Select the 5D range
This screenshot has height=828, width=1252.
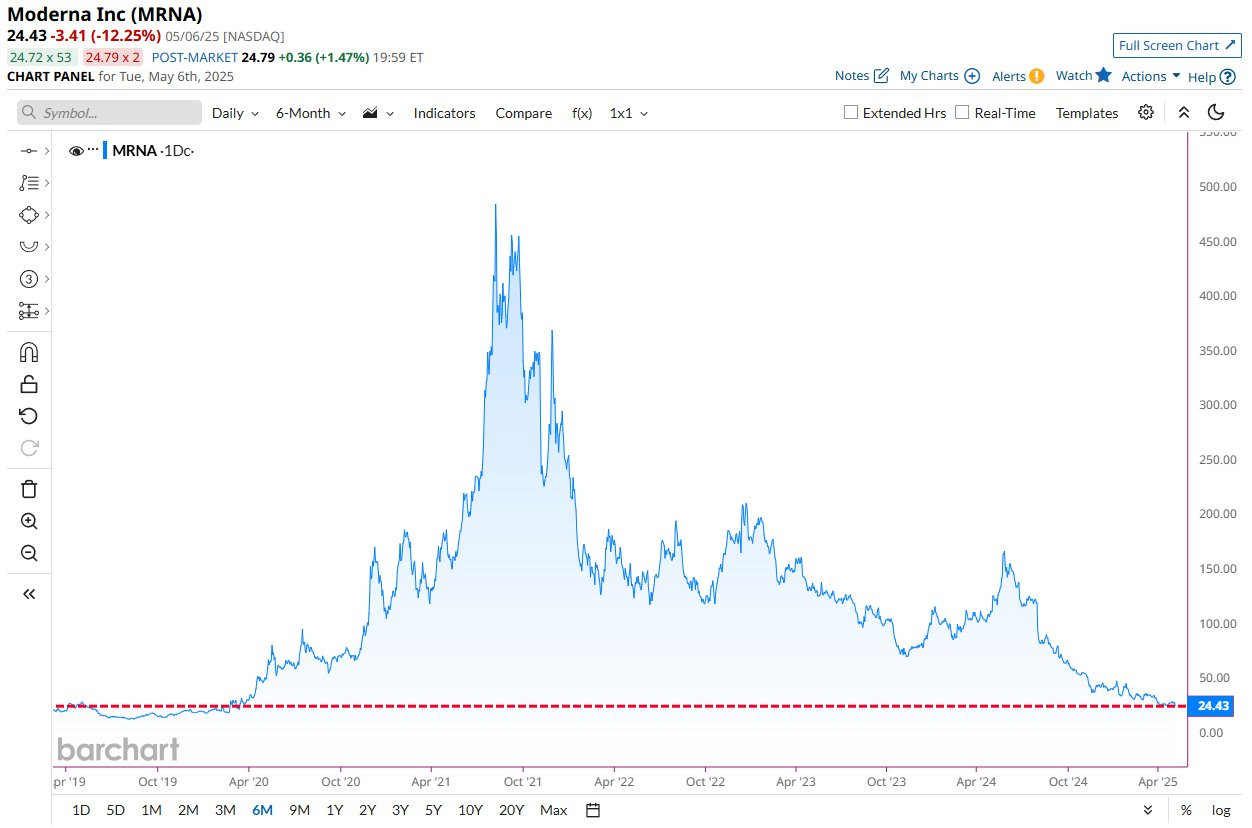tap(116, 810)
